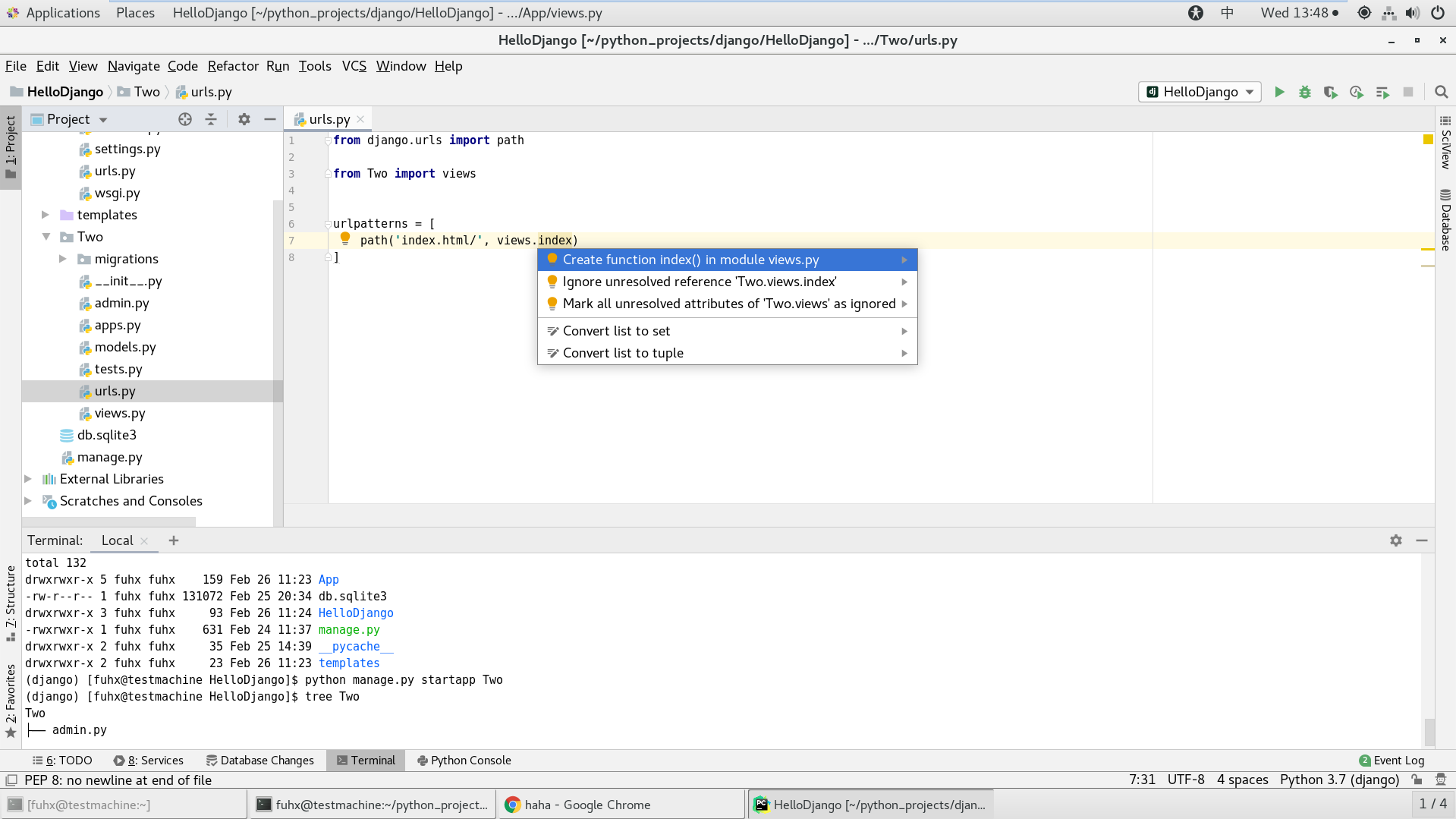Click the Two breadcrumb folder

point(139,92)
